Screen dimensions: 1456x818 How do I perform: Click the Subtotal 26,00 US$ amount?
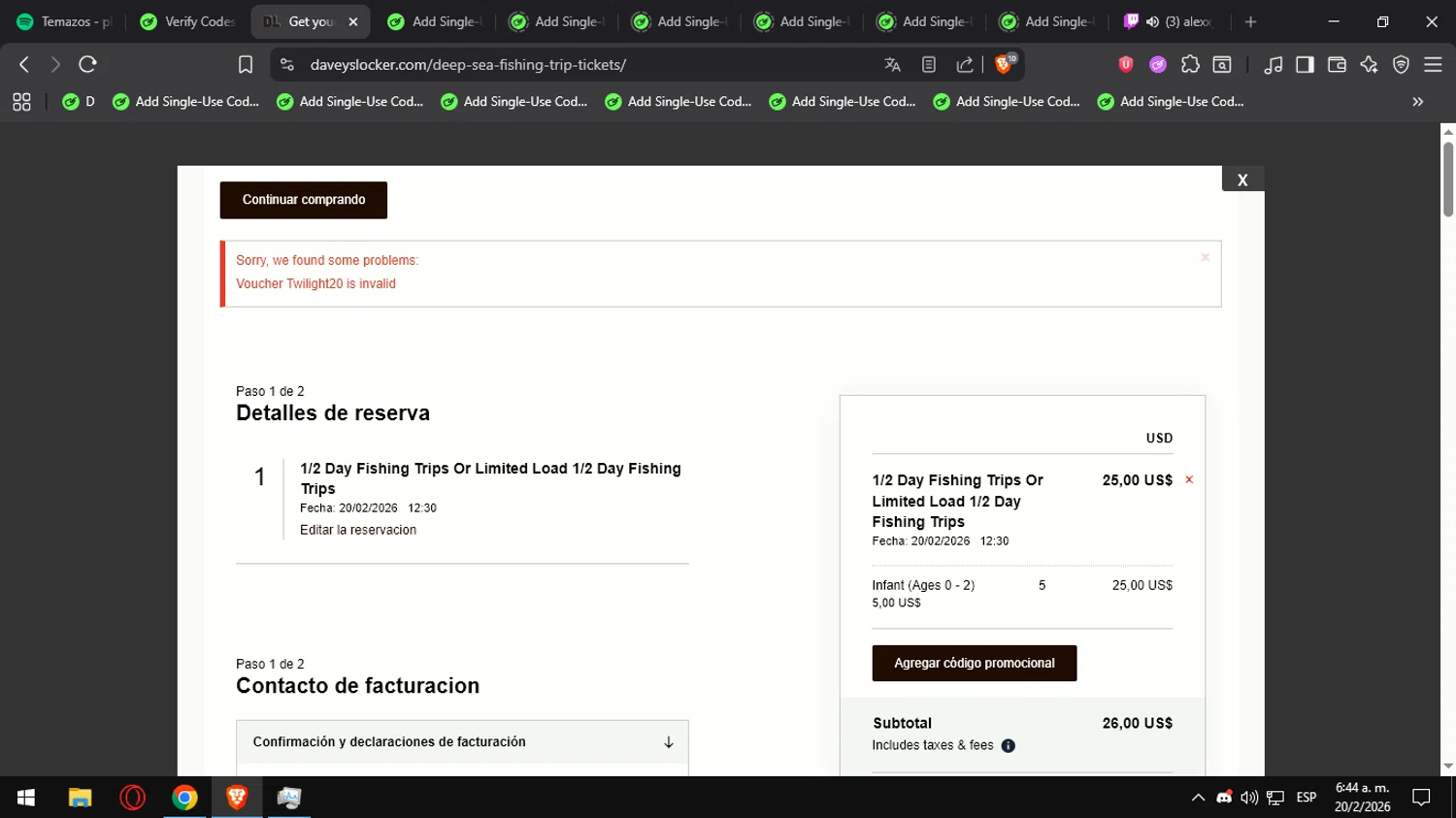(1137, 723)
